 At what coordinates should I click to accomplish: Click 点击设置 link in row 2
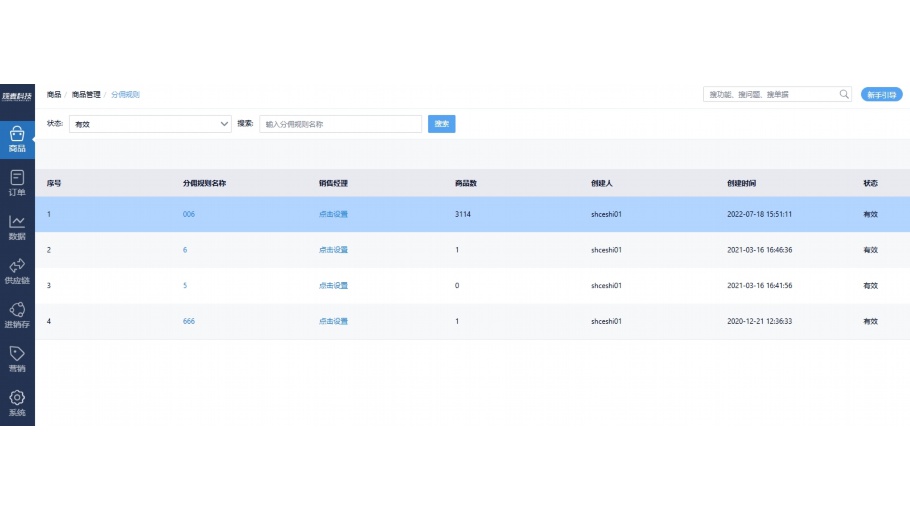(x=333, y=250)
